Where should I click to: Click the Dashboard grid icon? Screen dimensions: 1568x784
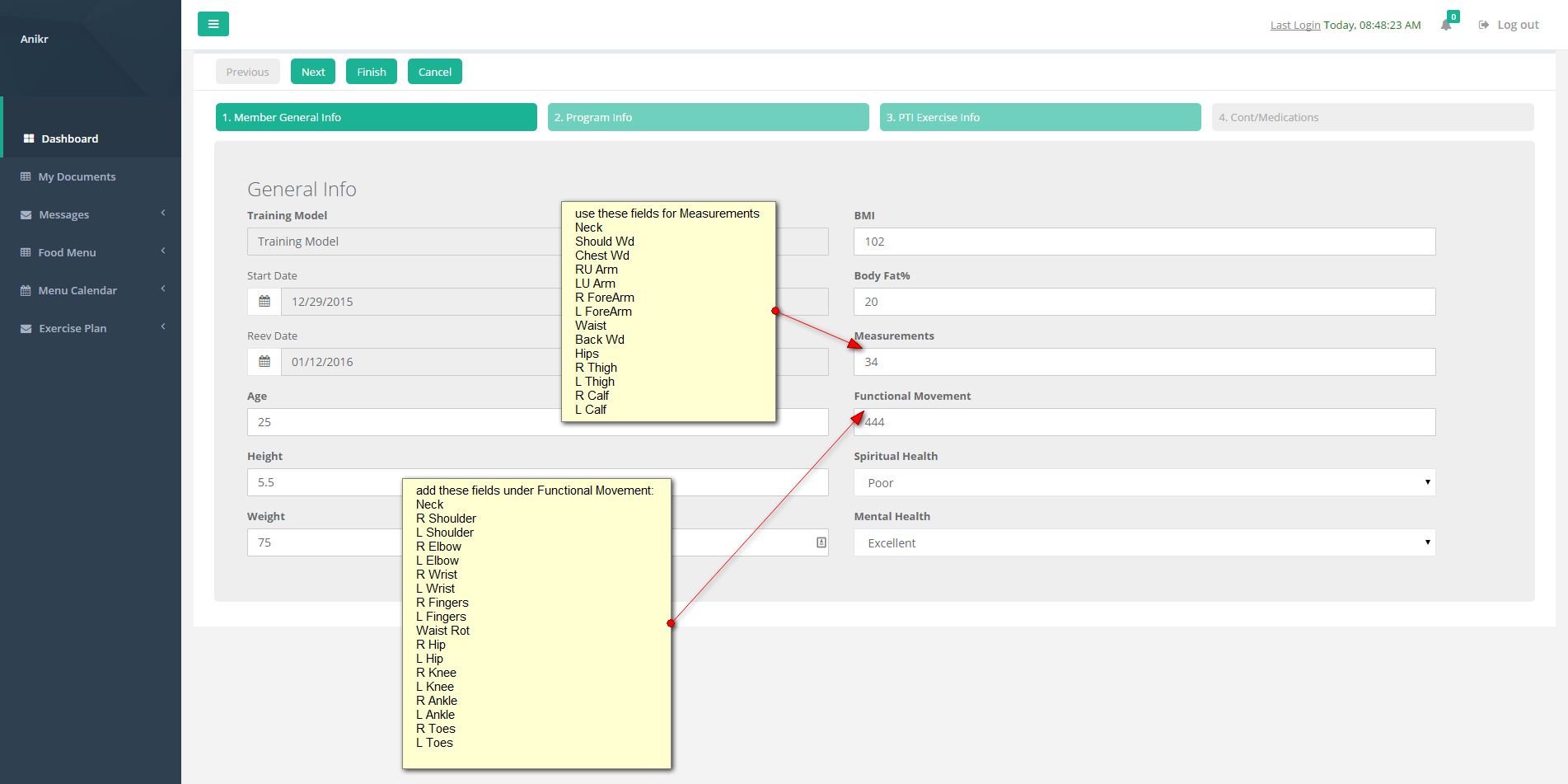pos(29,138)
